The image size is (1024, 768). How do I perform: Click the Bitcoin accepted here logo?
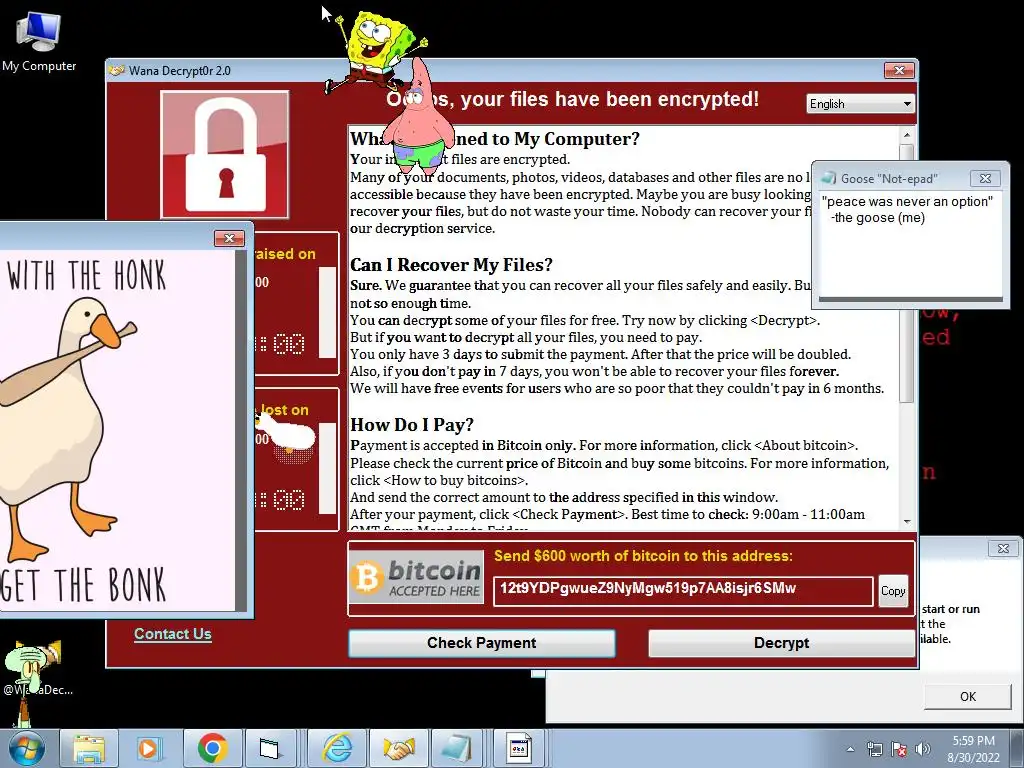click(417, 577)
